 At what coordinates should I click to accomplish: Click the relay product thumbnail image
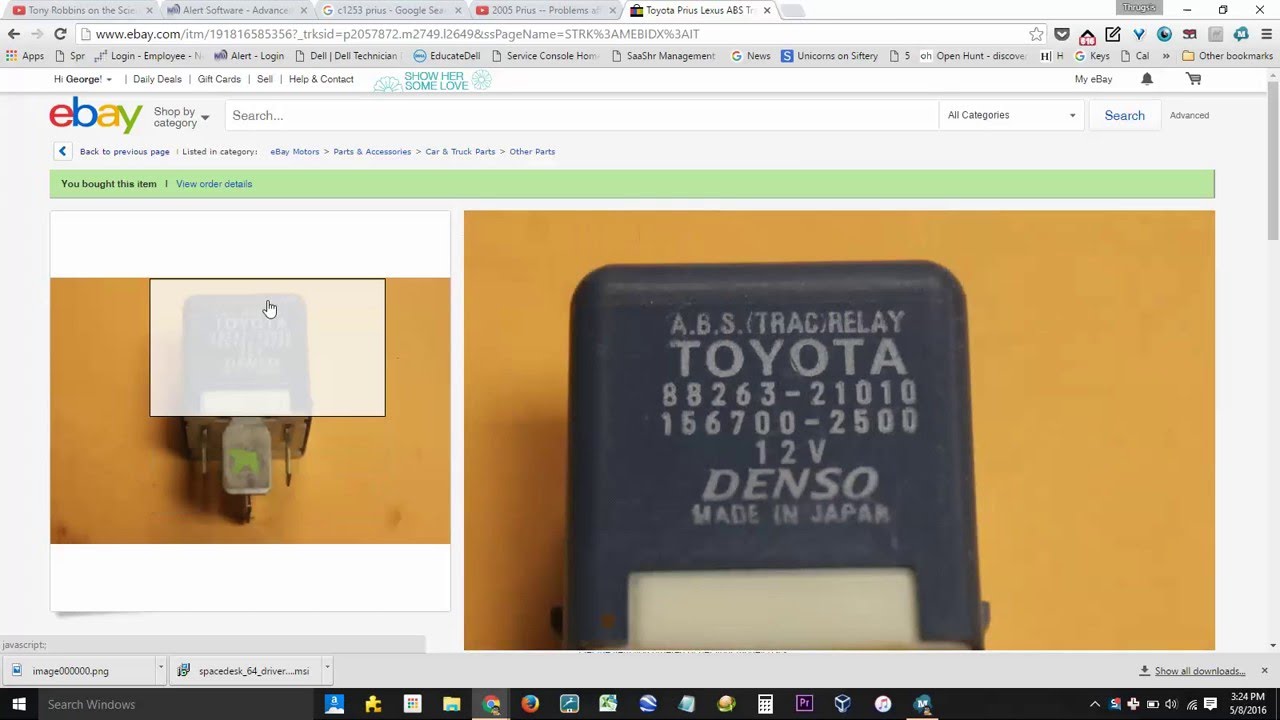click(250, 411)
